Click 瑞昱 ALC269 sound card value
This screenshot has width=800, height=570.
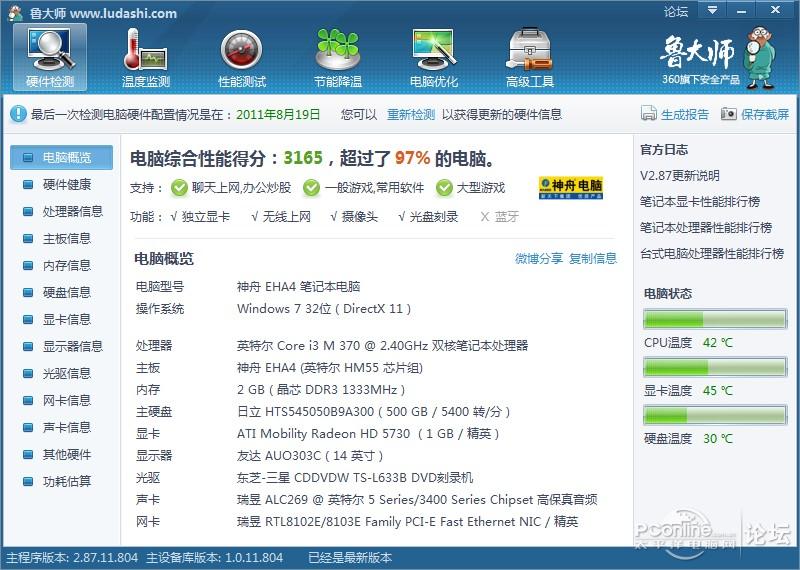click(417, 500)
